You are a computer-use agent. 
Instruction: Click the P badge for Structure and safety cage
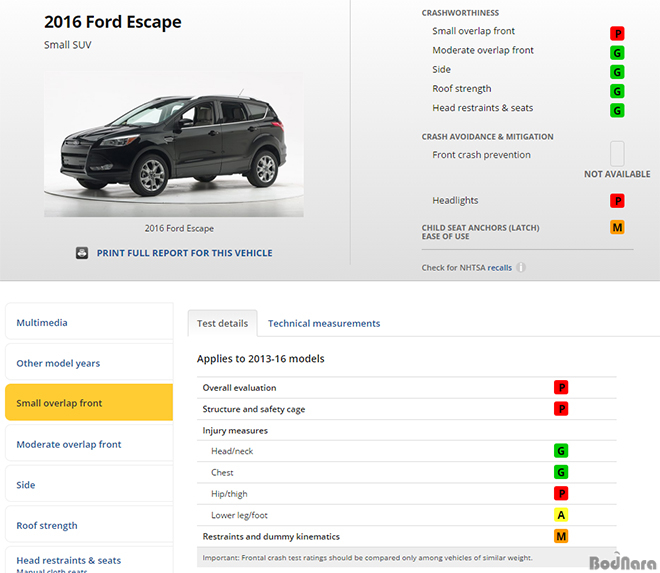click(x=561, y=409)
